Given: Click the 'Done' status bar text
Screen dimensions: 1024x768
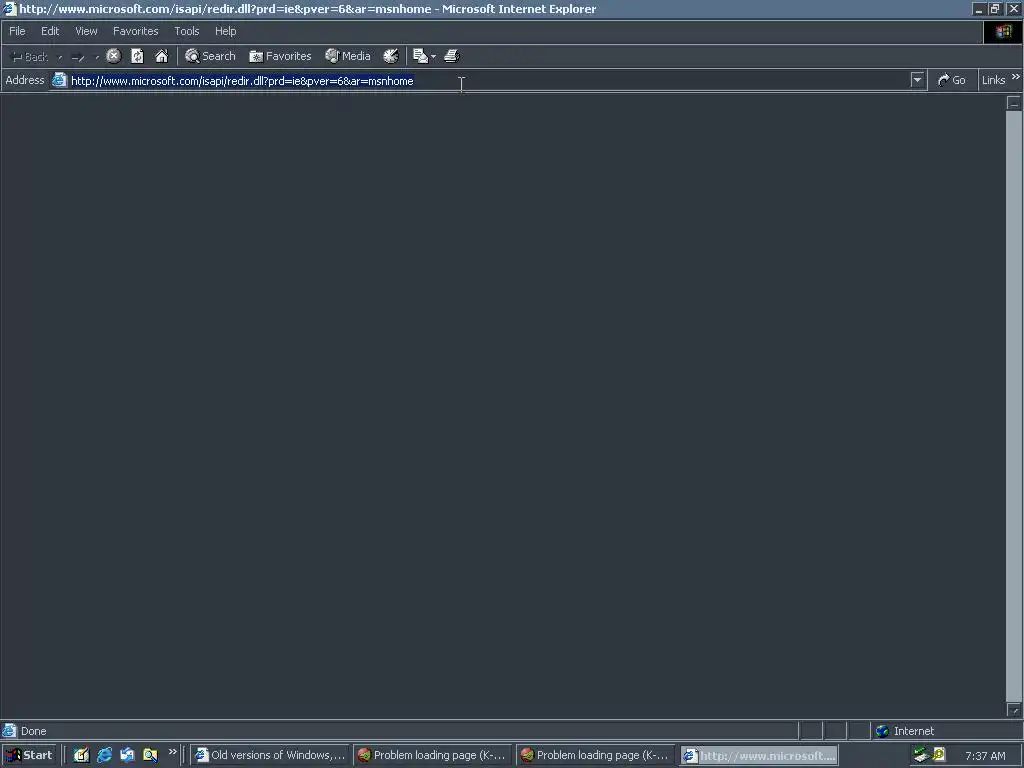Looking at the screenshot, I should 33,731.
